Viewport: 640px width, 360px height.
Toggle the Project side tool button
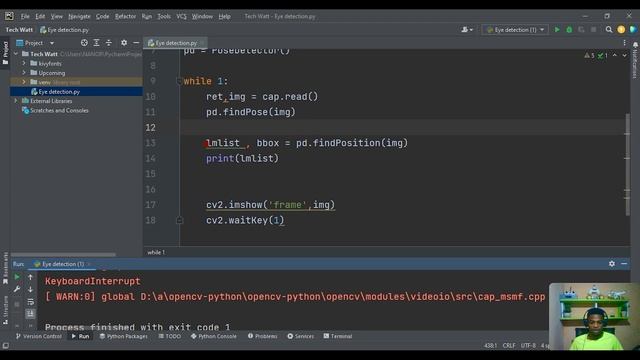point(5,53)
